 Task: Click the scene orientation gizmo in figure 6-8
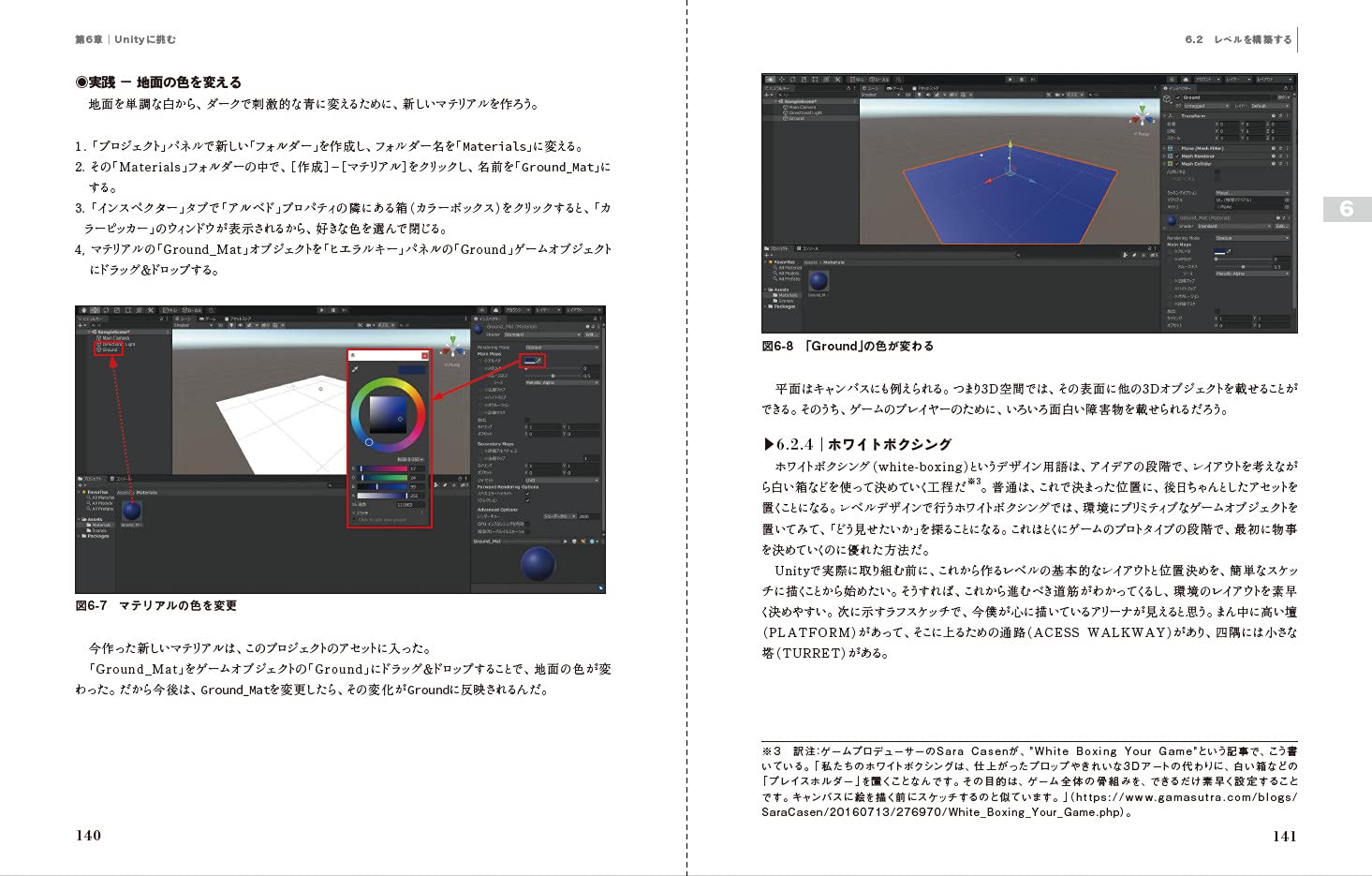(1143, 116)
